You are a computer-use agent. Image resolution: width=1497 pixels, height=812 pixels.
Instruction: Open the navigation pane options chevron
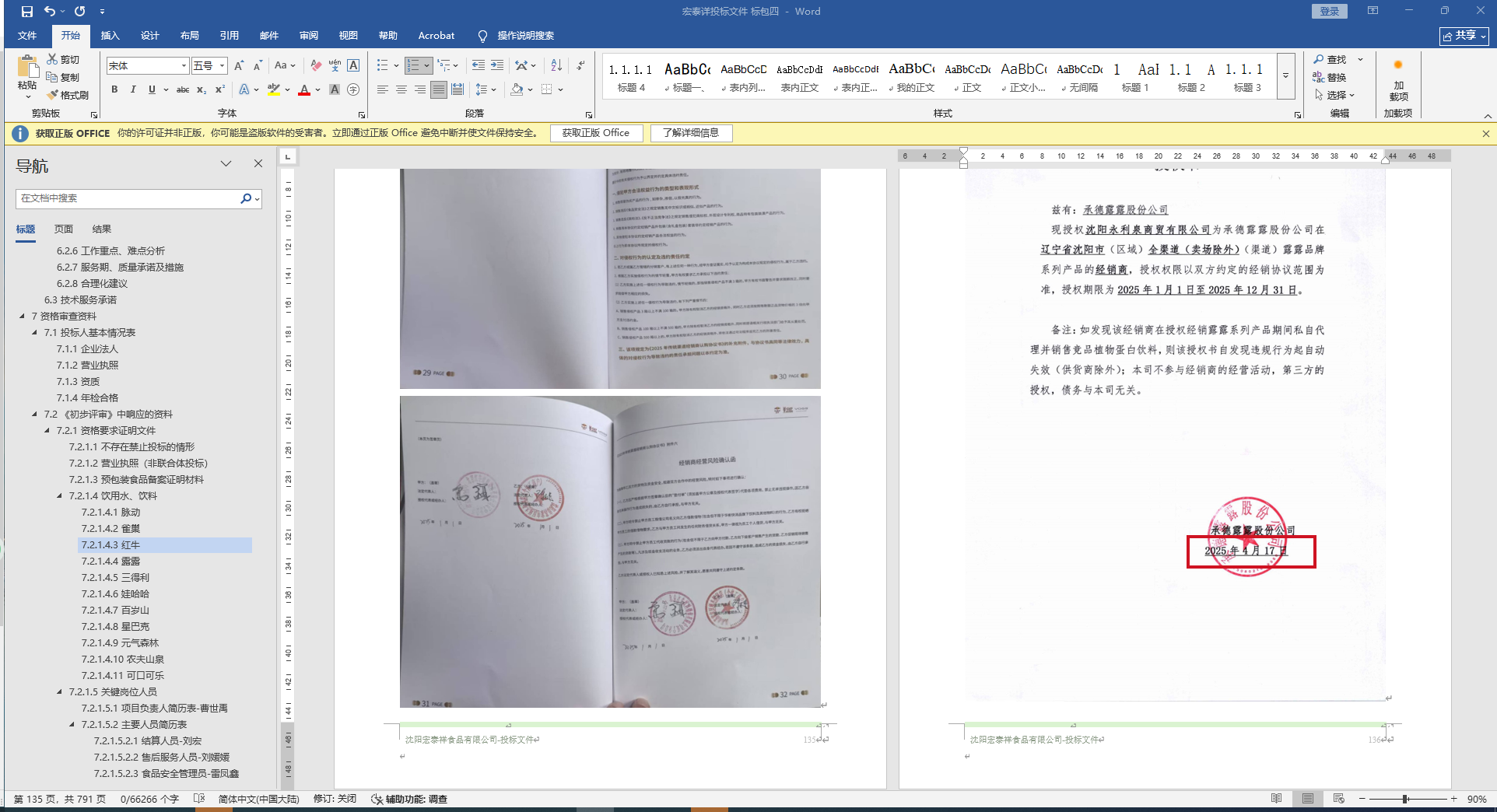pos(226,163)
